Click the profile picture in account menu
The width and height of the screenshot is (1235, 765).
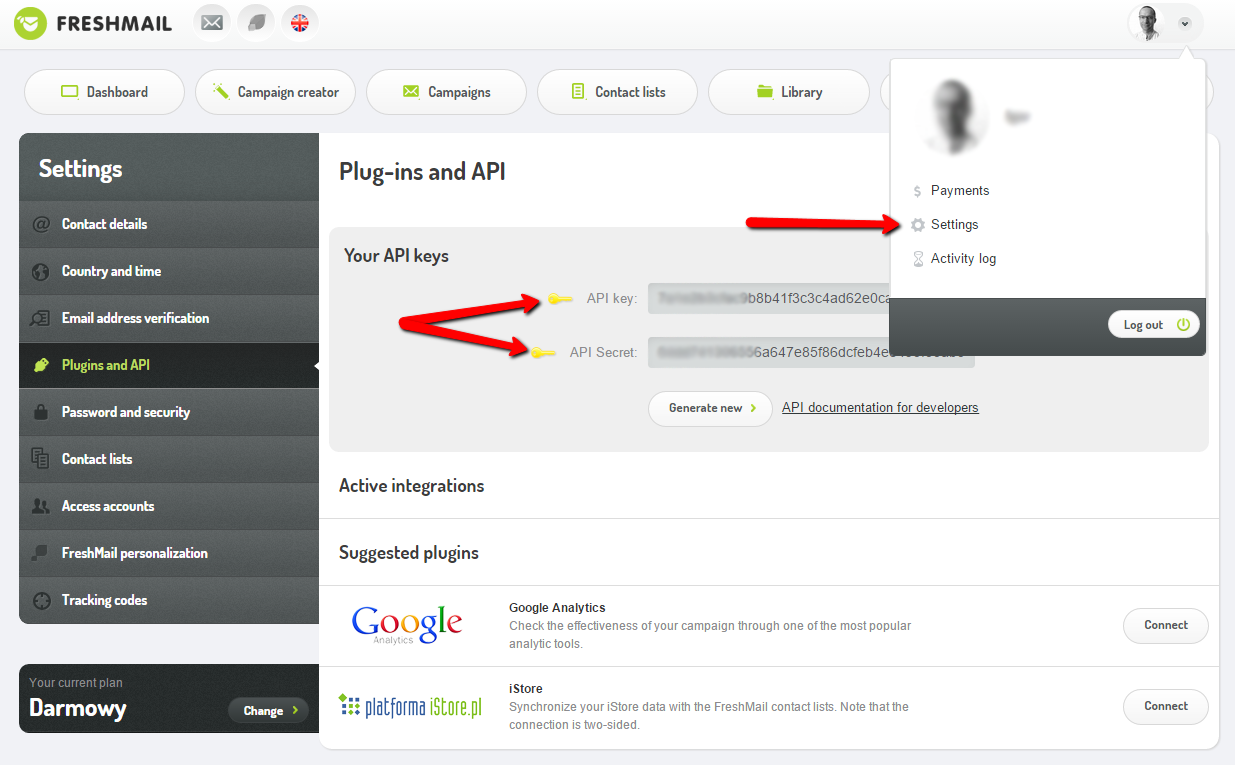(x=951, y=116)
